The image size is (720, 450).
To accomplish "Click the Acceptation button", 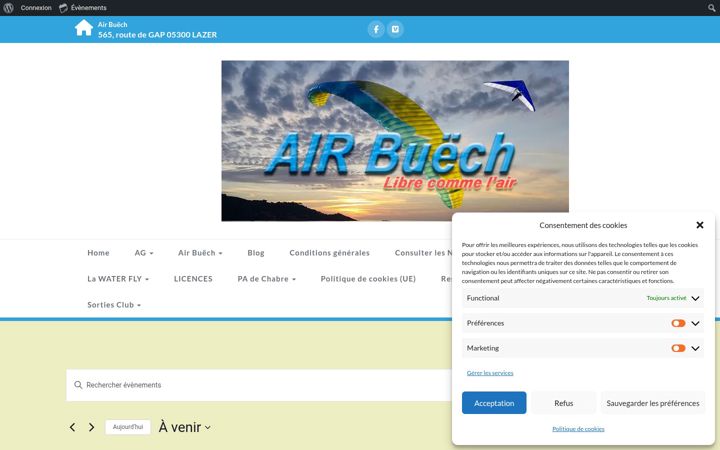I will (x=494, y=403).
